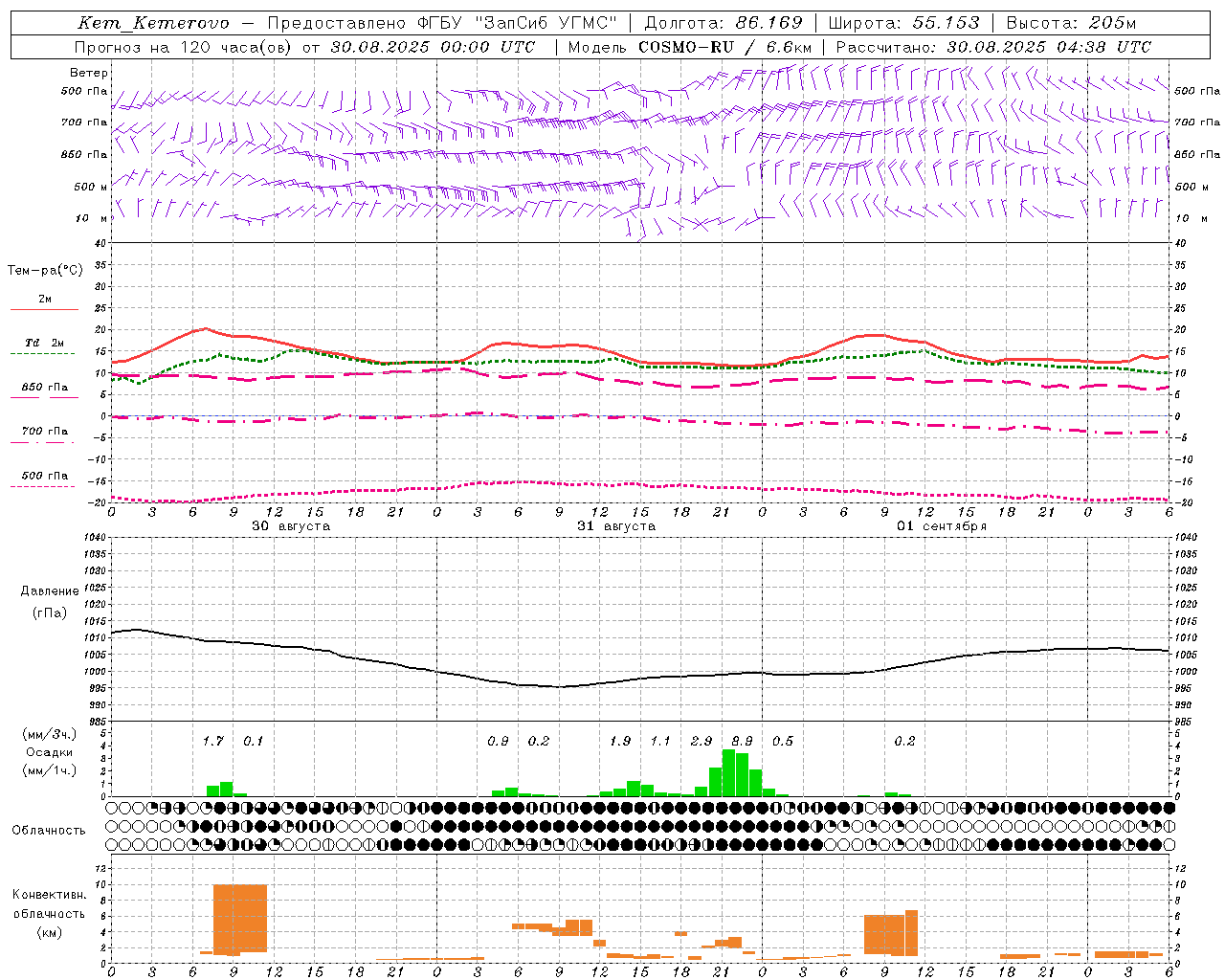The width and height of the screenshot is (1225, 980).
Task: Click the "Td 2м" dew point legend
Action: click(x=45, y=343)
